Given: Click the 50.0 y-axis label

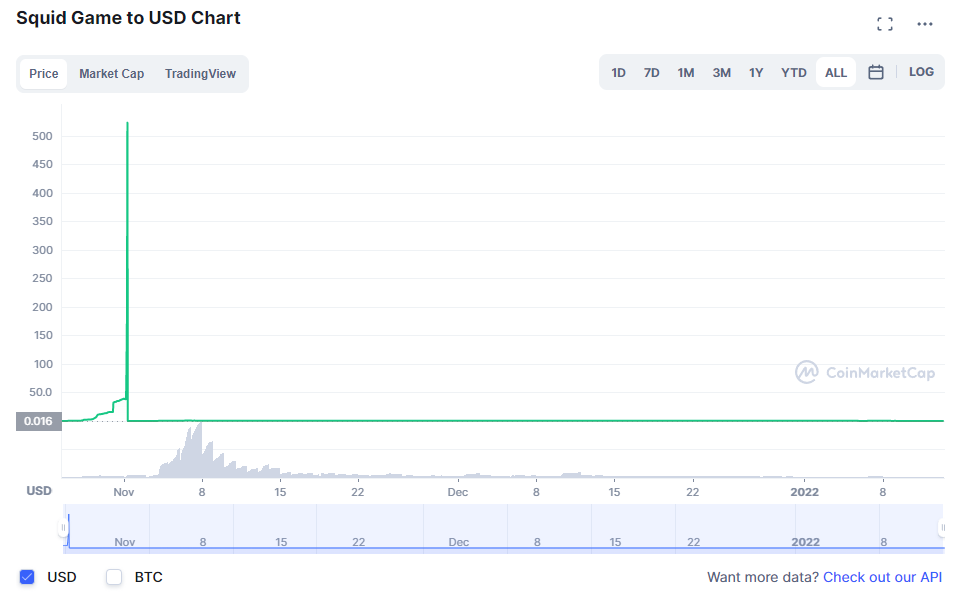Looking at the screenshot, I should [x=41, y=392].
